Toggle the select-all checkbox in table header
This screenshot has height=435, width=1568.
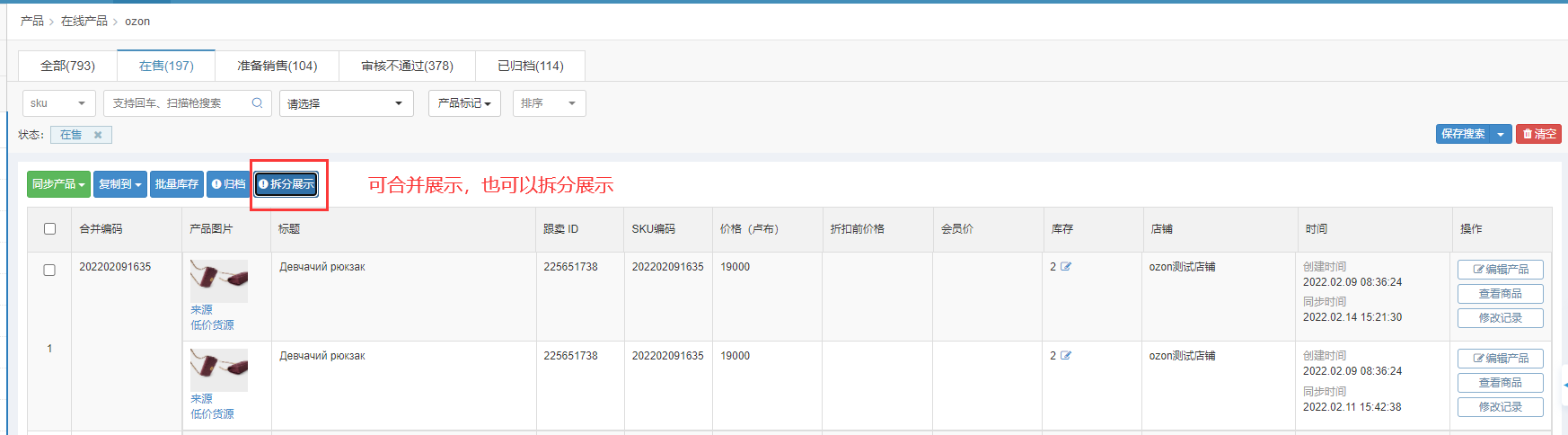pyautogui.click(x=49, y=229)
